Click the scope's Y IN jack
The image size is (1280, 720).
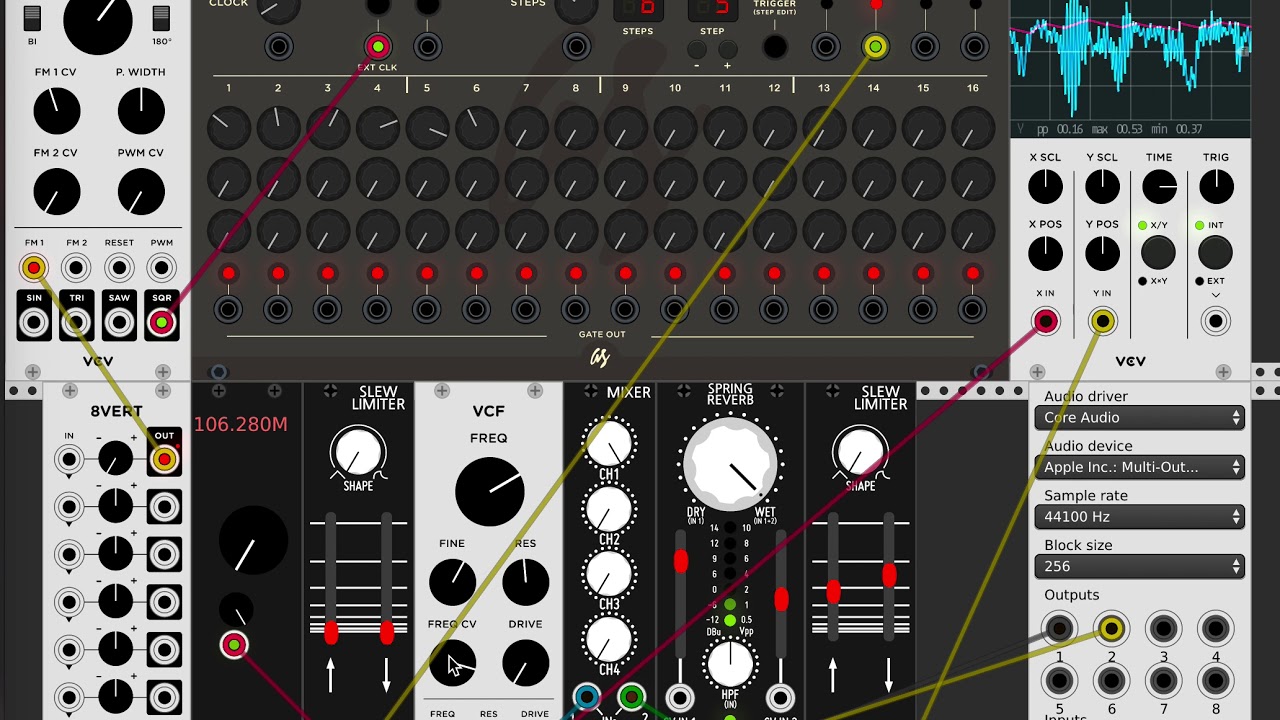[x=1102, y=321]
